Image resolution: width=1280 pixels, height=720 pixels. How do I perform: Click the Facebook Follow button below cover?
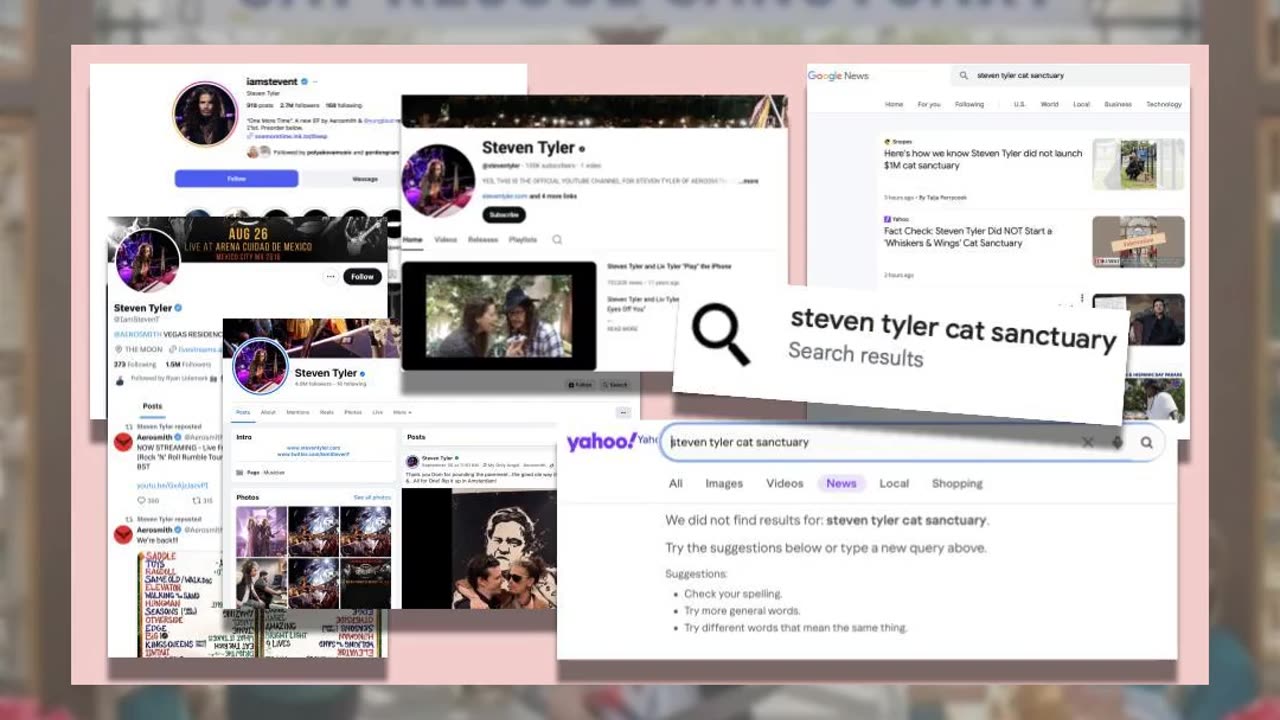[581, 385]
